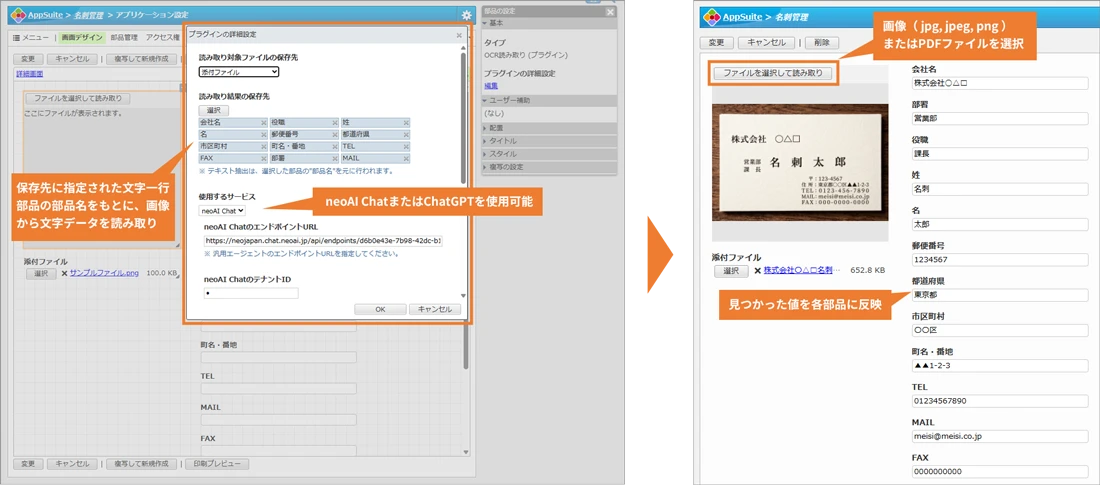This screenshot has height=485, width=1100.
Task: Click the MAIL field showing meisi@meisi.co.jp
Action: [x=1000, y=436]
